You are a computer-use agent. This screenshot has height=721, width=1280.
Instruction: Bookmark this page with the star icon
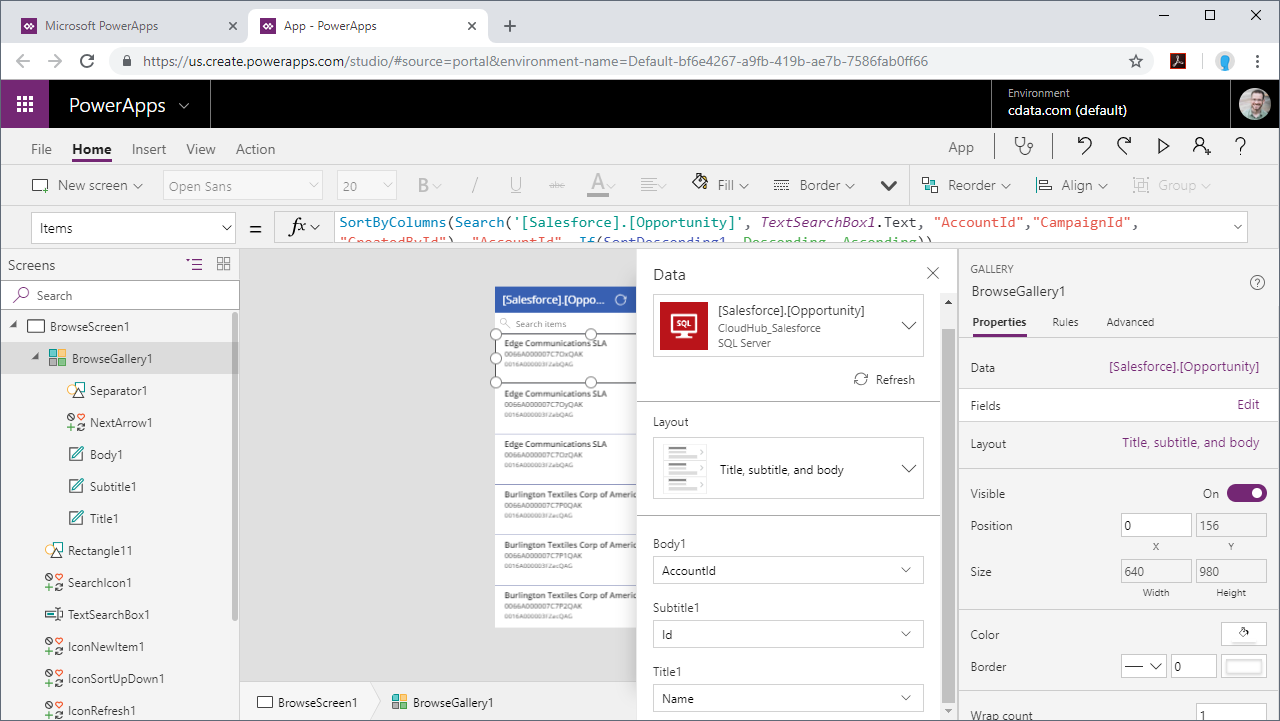point(1136,61)
